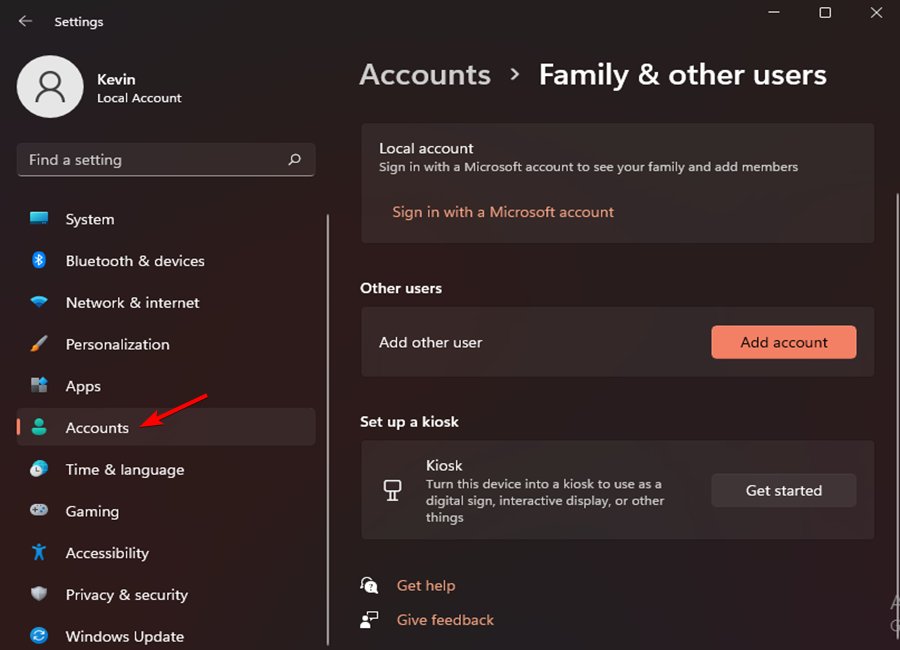Sign in with a Microsoft account
The image size is (900, 650).
503,212
